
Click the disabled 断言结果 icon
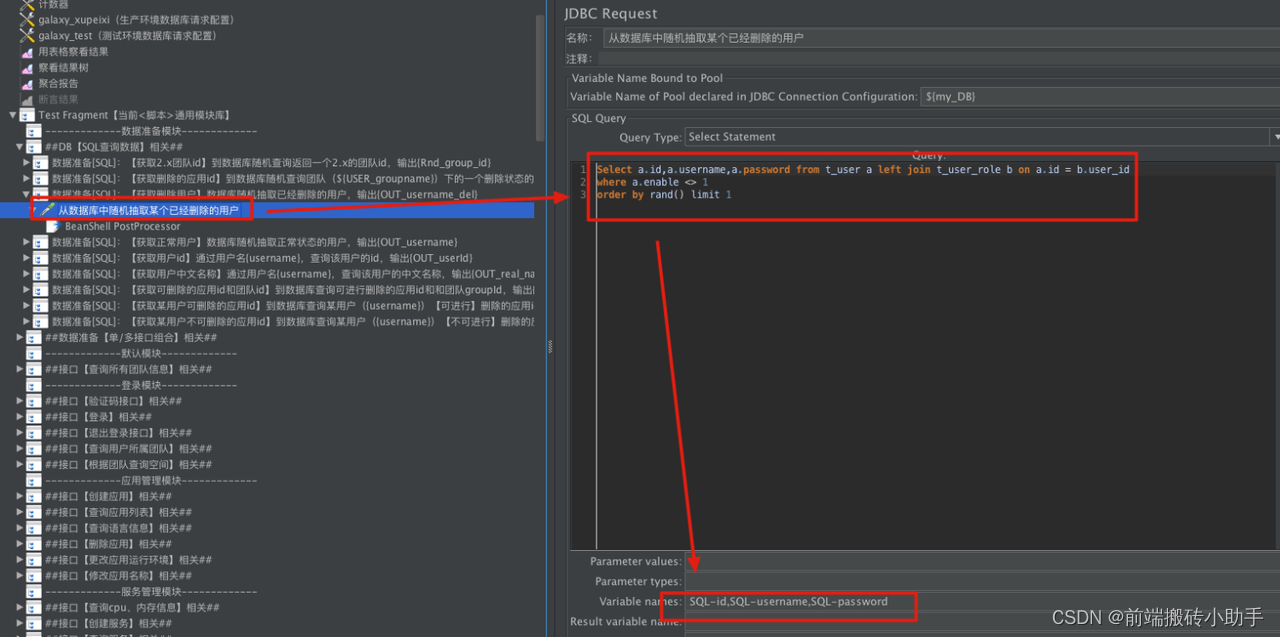pyautogui.click(x=27, y=100)
